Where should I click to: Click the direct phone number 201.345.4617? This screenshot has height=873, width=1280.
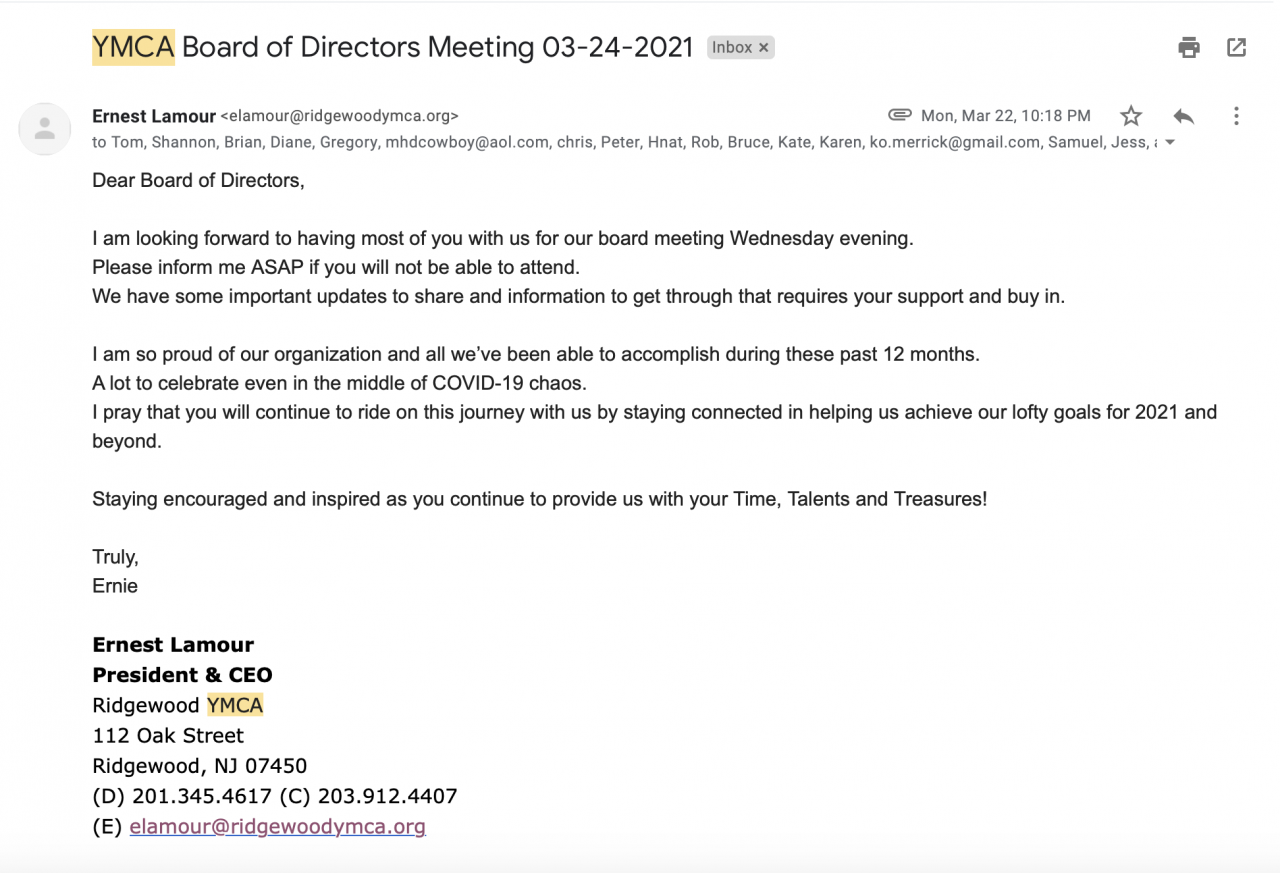202,796
